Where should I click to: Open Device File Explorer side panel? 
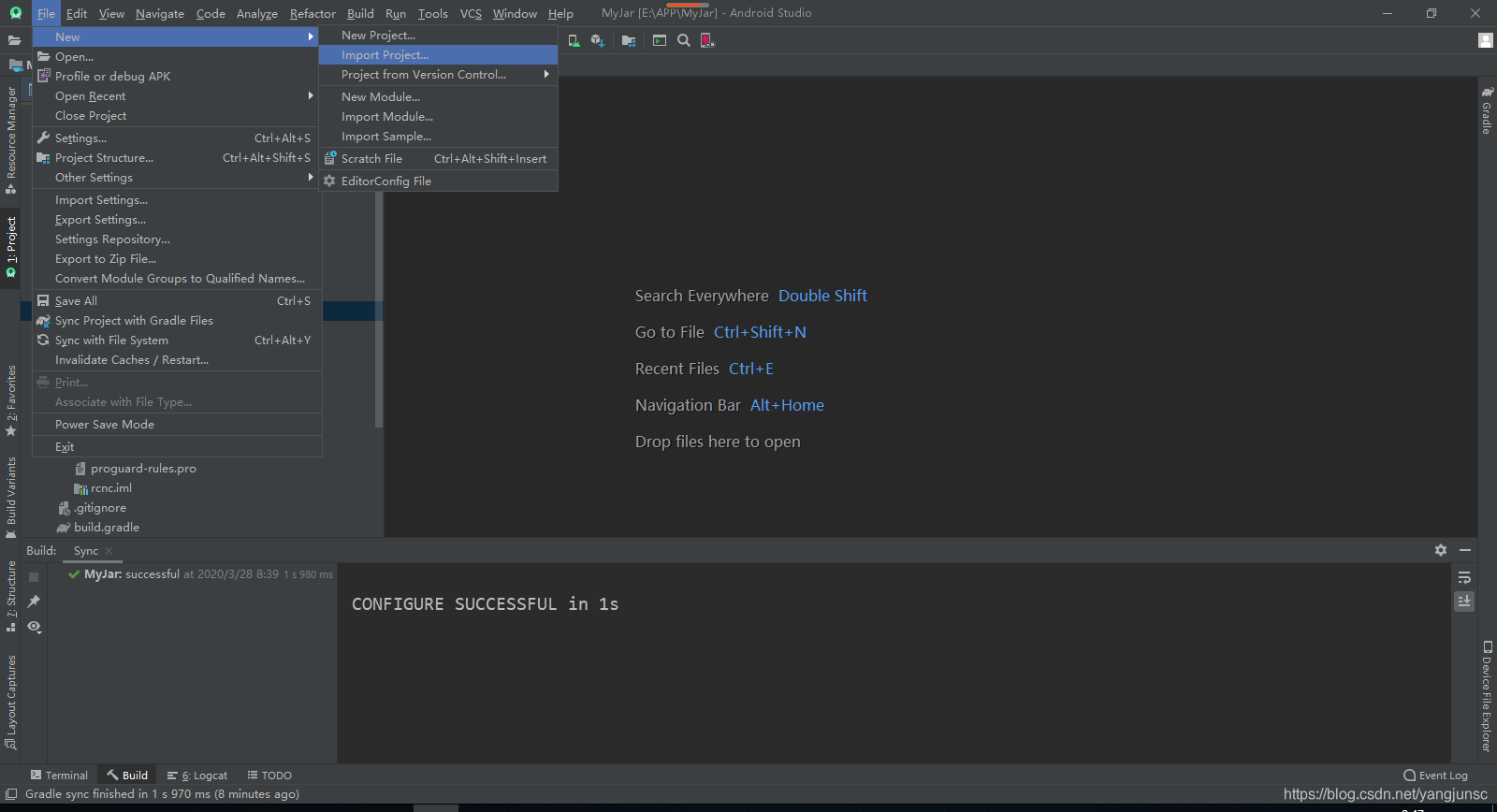(1487, 696)
